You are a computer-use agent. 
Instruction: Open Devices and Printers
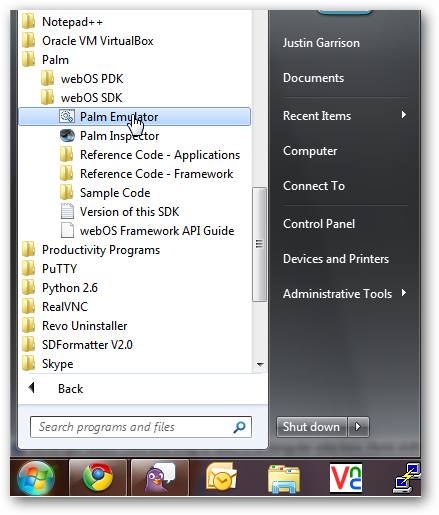pyautogui.click(x=336, y=259)
